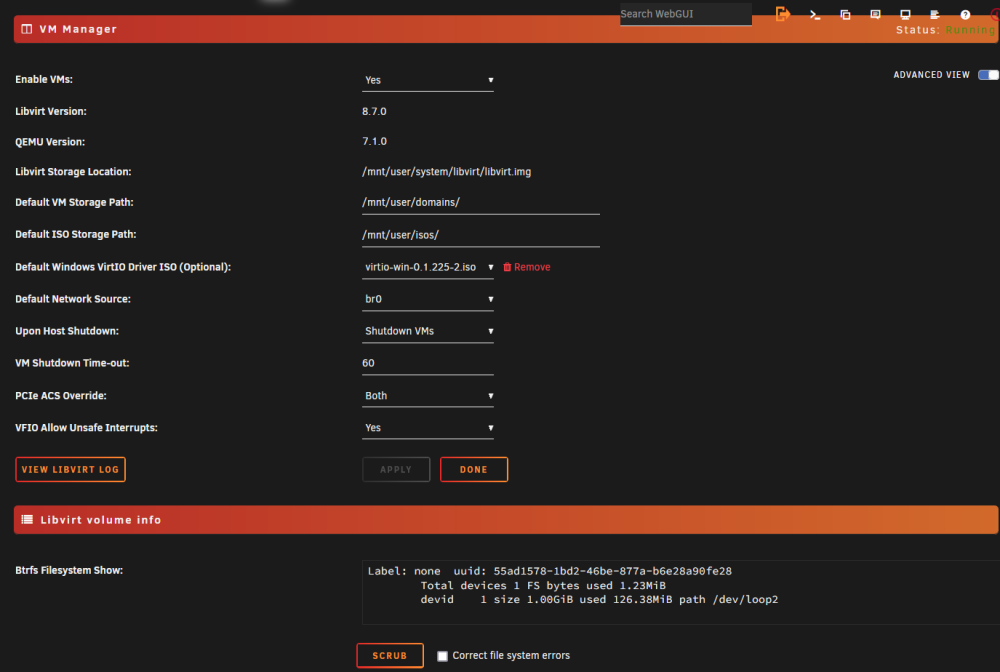Click the Enable VMs label
The image size is (1000, 672).
(x=44, y=80)
